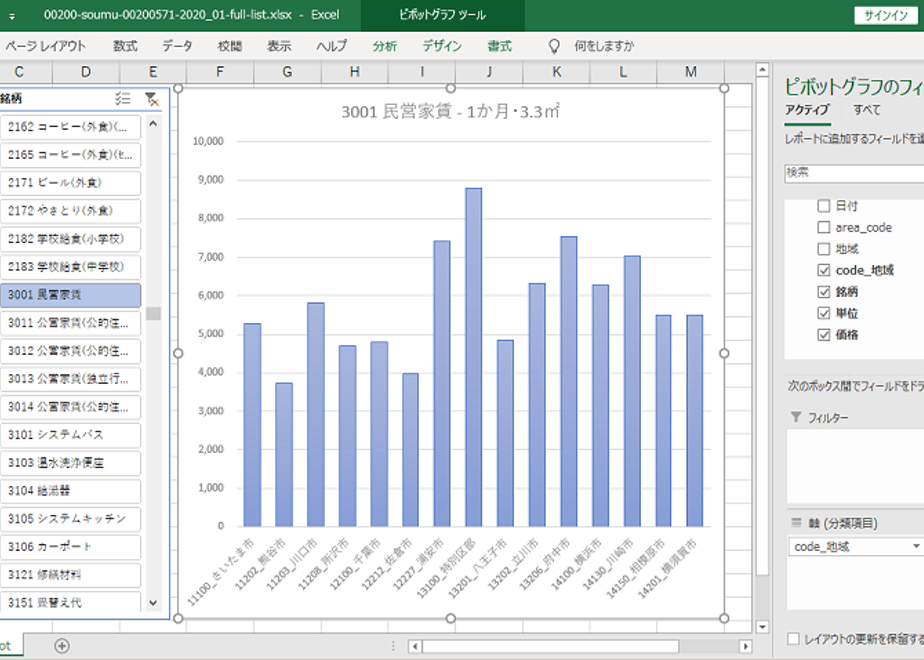Image resolution: width=924 pixels, height=660 pixels.
Task: Open the デザイン pivot chart tab
Action: 442,46
